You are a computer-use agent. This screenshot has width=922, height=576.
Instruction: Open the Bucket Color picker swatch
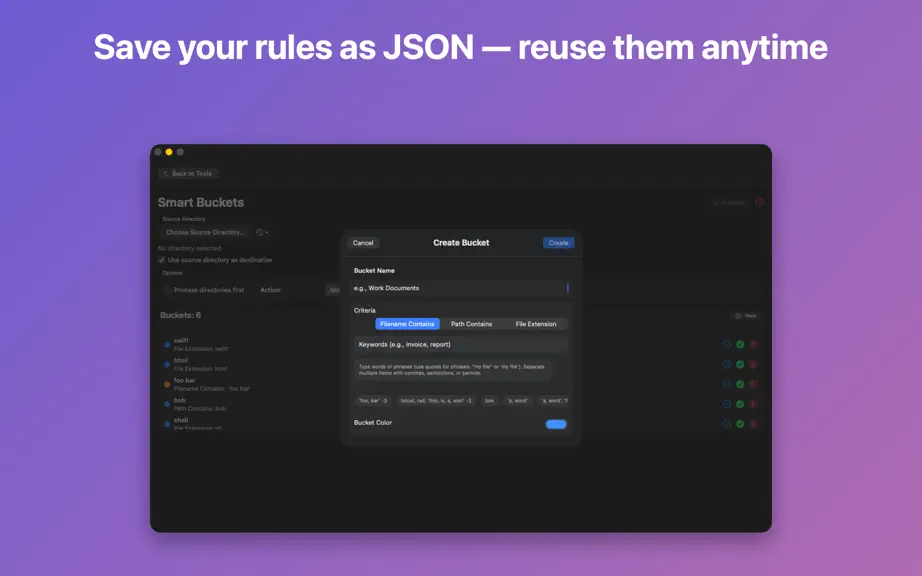[x=556, y=424]
